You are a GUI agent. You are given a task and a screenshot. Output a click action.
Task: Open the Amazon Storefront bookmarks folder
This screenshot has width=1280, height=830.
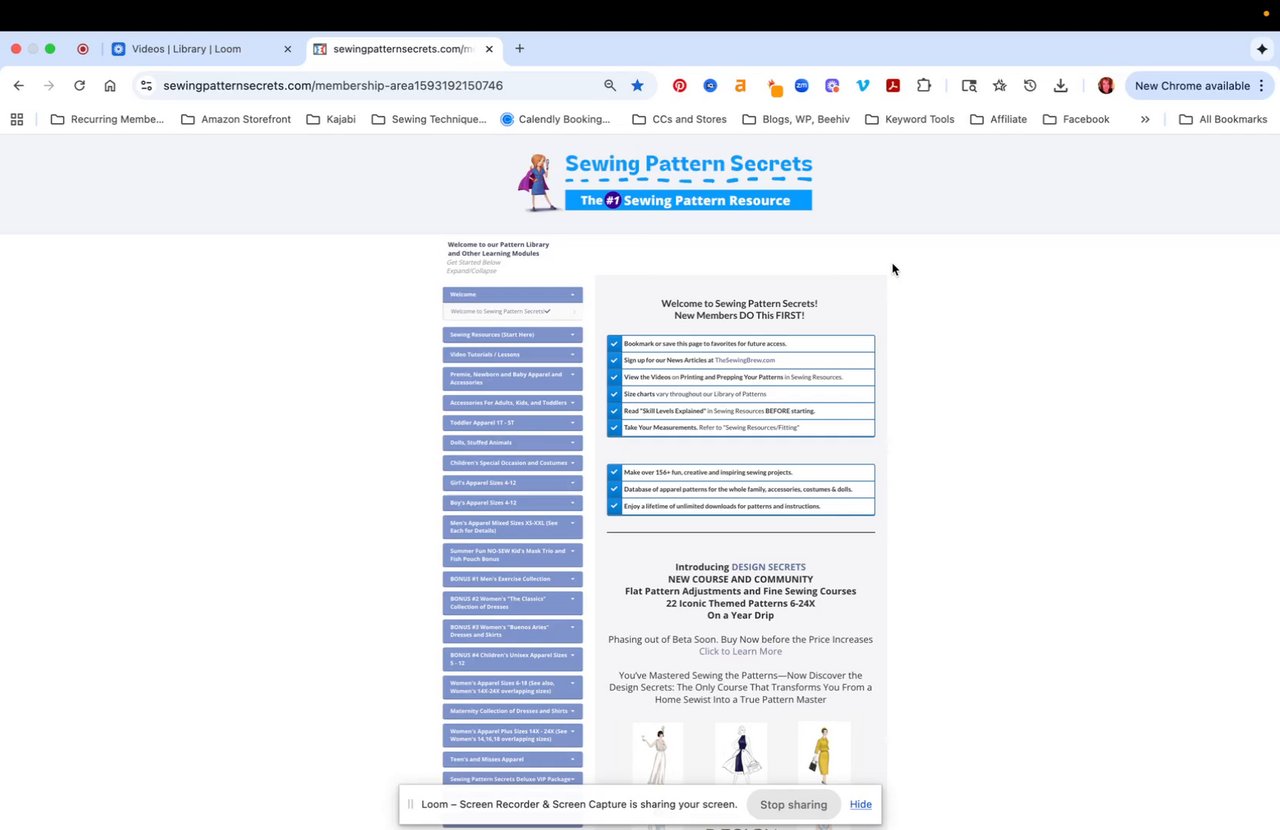pos(236,119)
